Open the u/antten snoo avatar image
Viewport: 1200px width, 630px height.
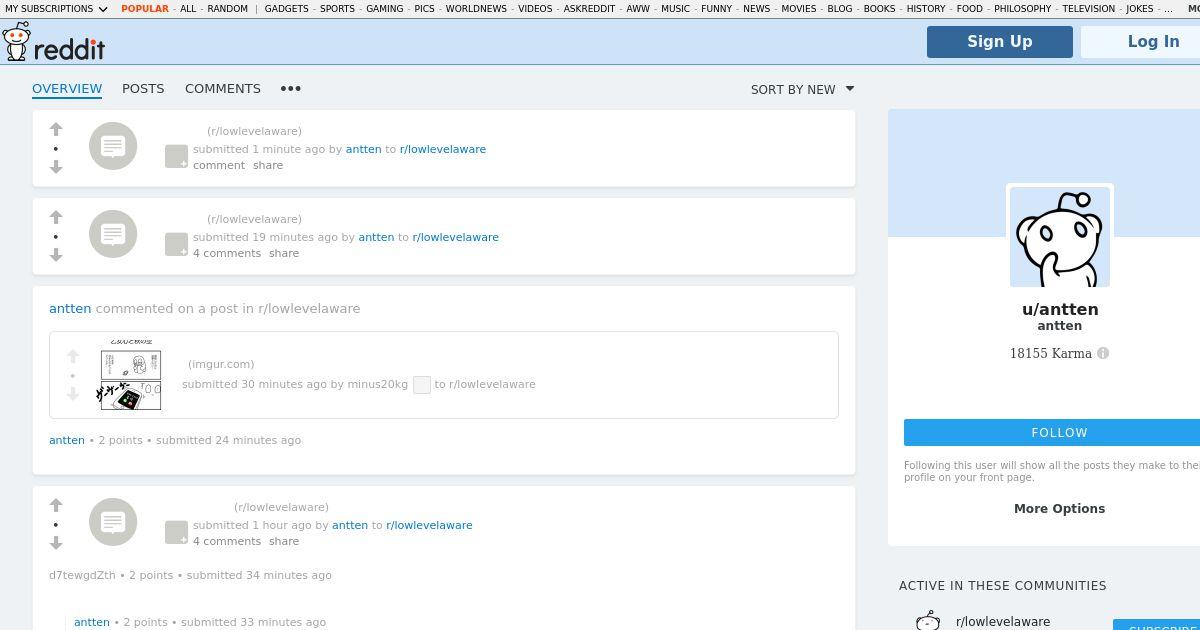pos(1060,236)
